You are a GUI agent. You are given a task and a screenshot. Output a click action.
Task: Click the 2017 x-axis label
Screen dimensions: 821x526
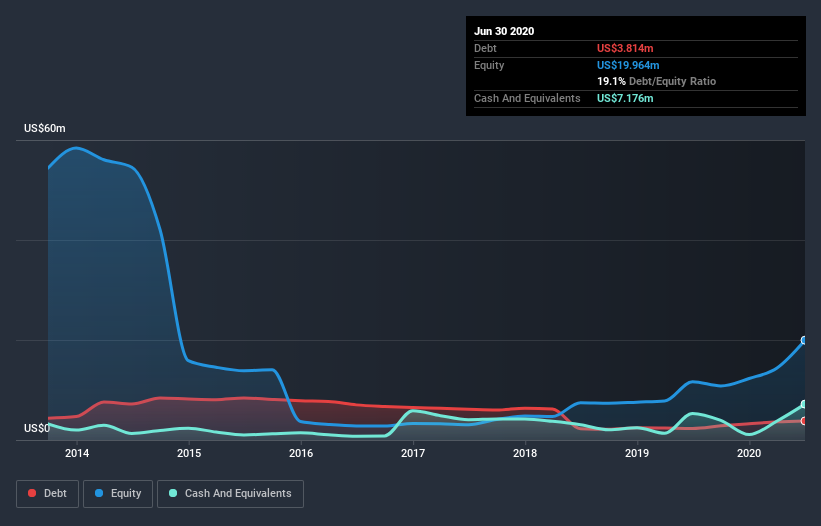click(x=413, y=453)
